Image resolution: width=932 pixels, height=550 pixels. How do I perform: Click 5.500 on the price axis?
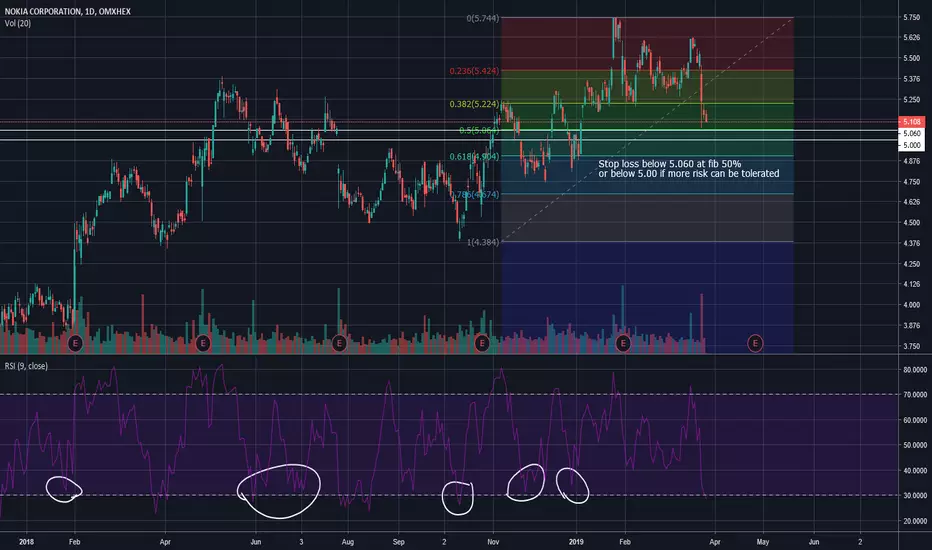(x=912, y=58)
